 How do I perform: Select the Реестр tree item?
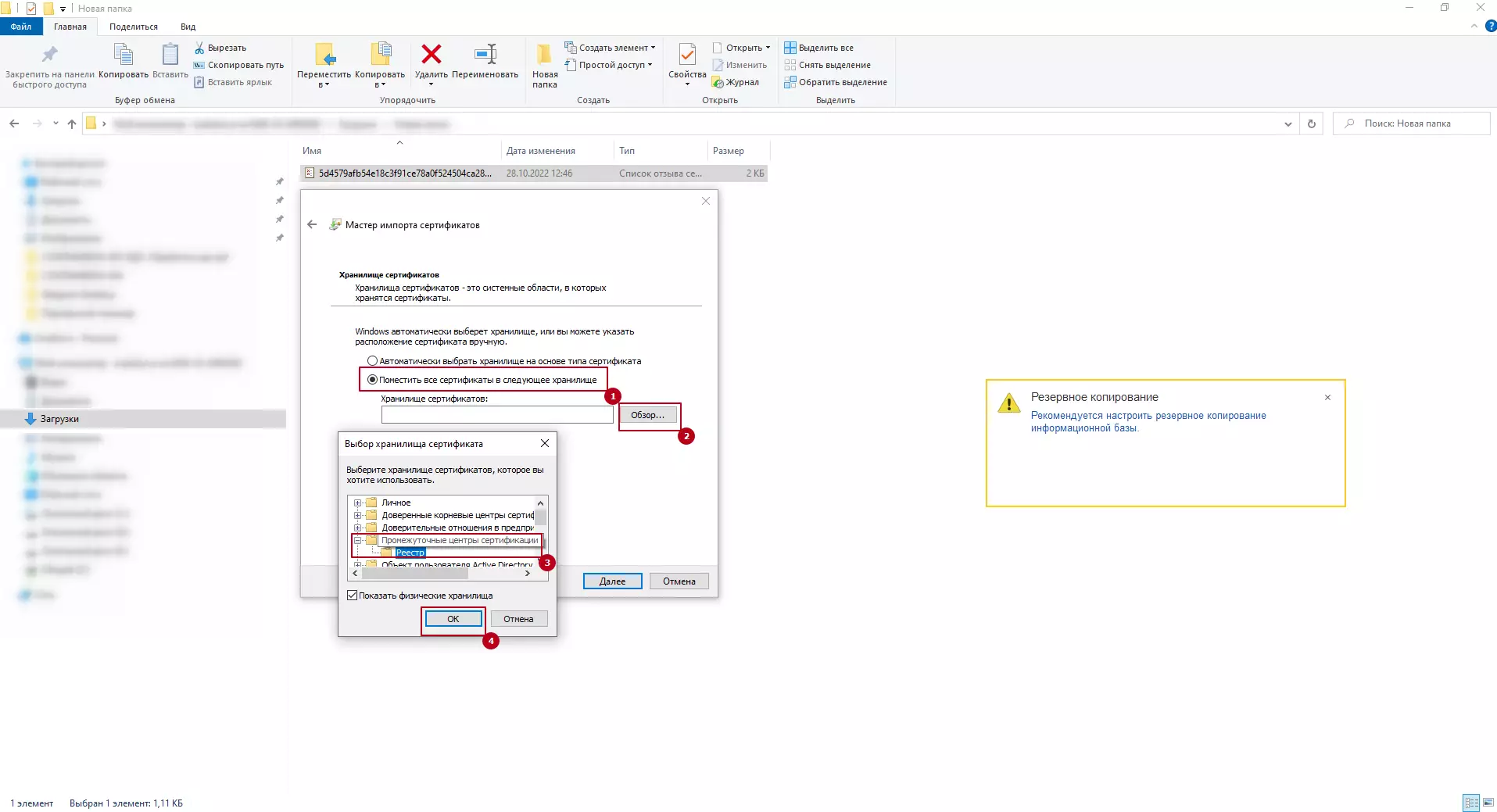click(410, 553)
